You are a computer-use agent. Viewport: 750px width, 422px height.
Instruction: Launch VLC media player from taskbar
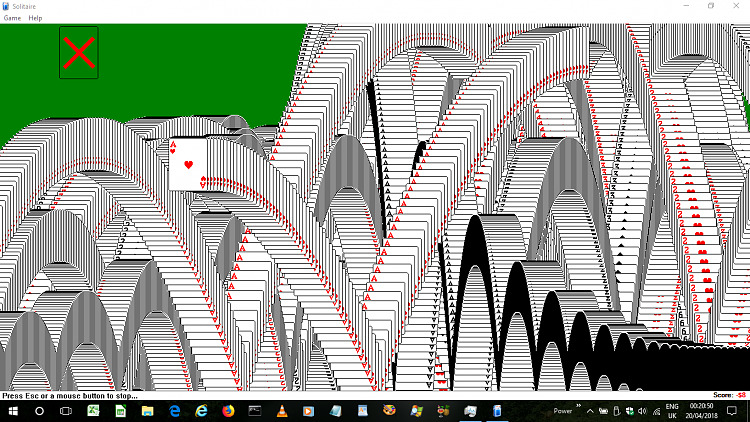tap(282, 411)
